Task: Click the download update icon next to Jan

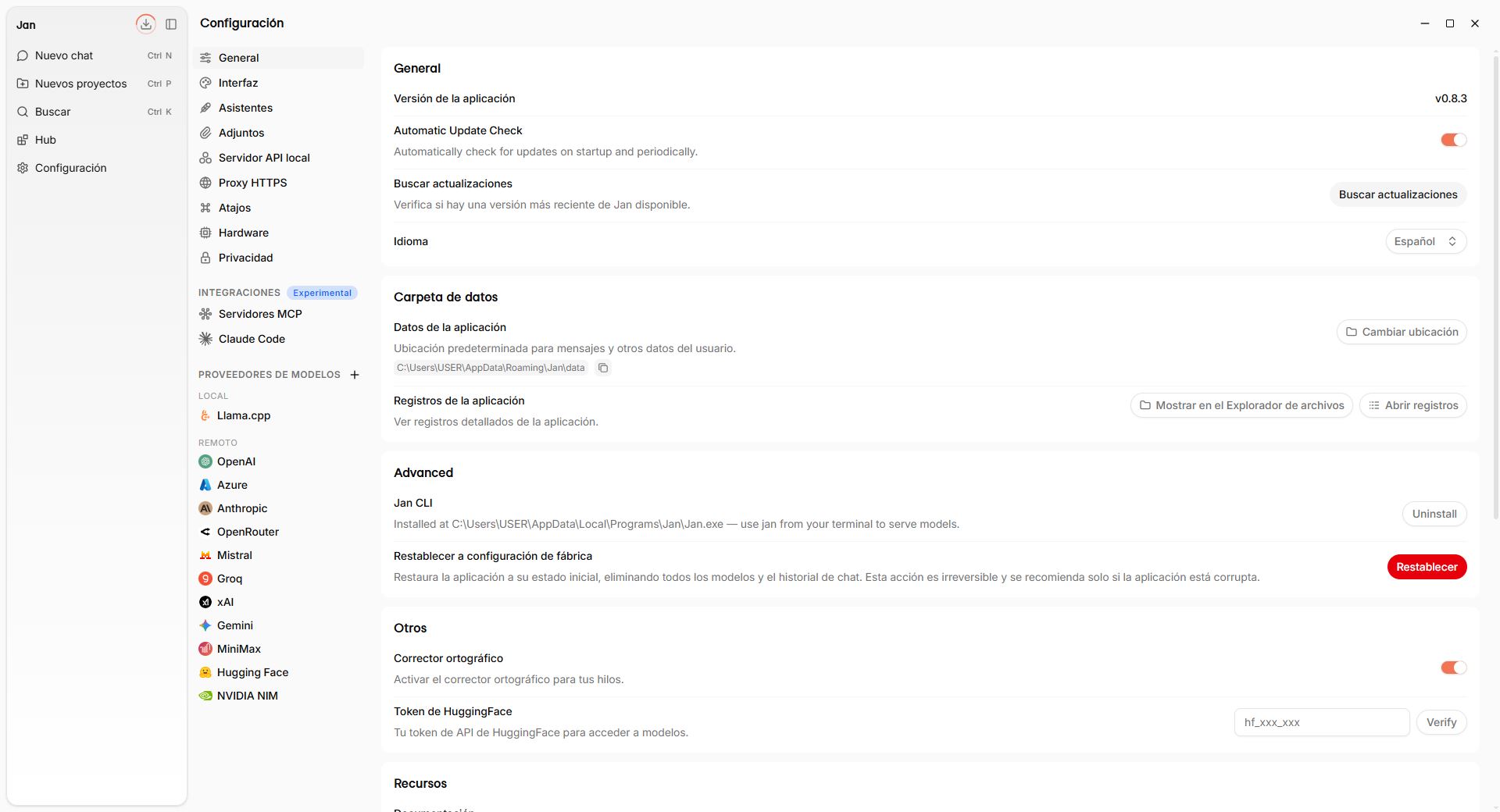Action: coord(145,24)
